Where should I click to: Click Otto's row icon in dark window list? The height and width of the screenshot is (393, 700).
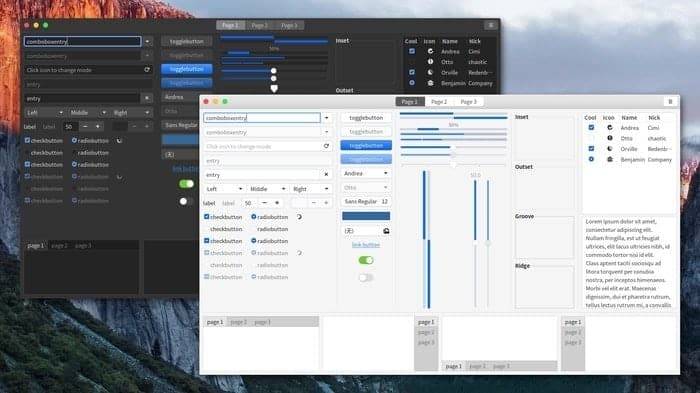(x=430, y=62)
